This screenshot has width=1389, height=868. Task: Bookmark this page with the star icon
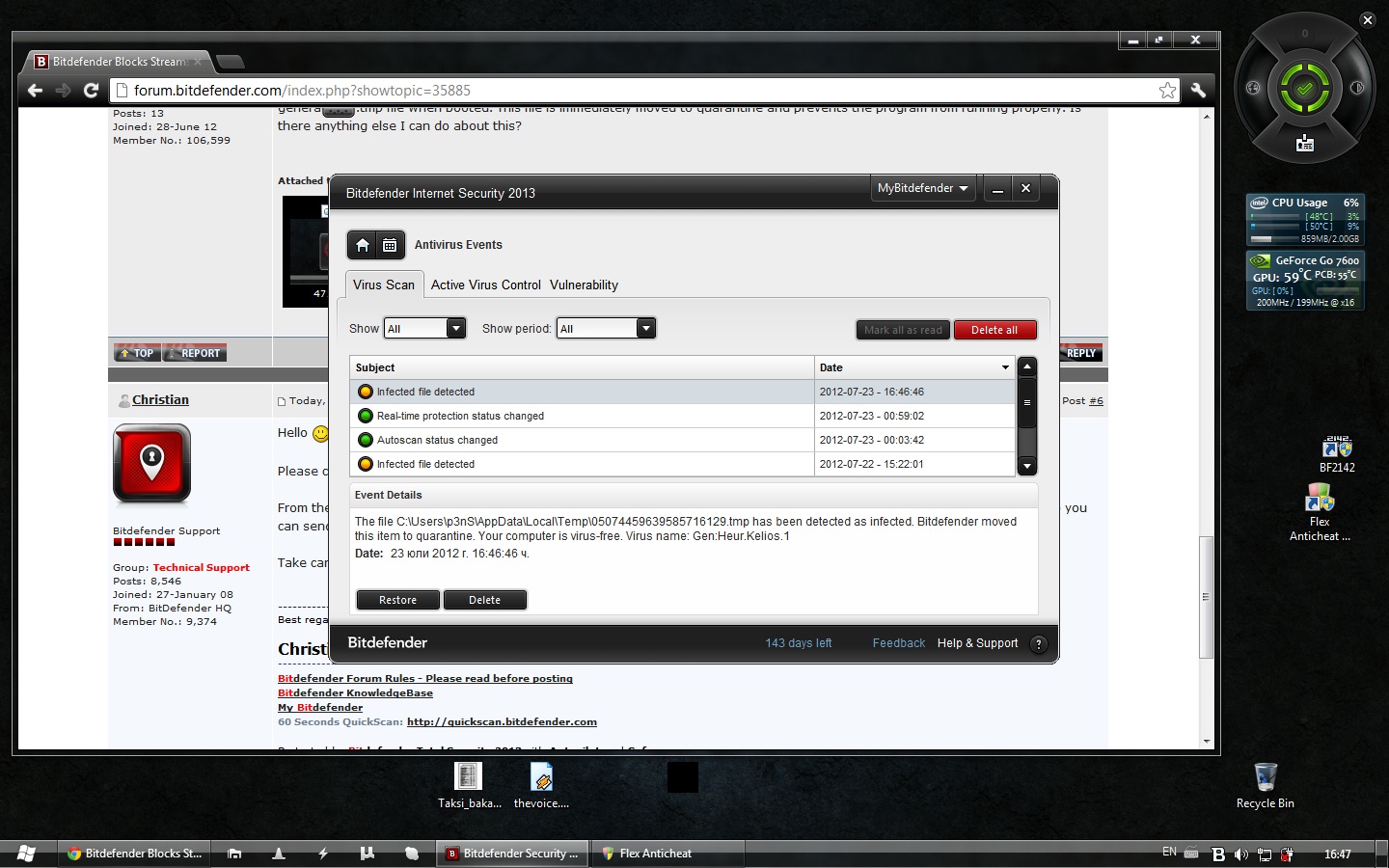(1167, 90)
